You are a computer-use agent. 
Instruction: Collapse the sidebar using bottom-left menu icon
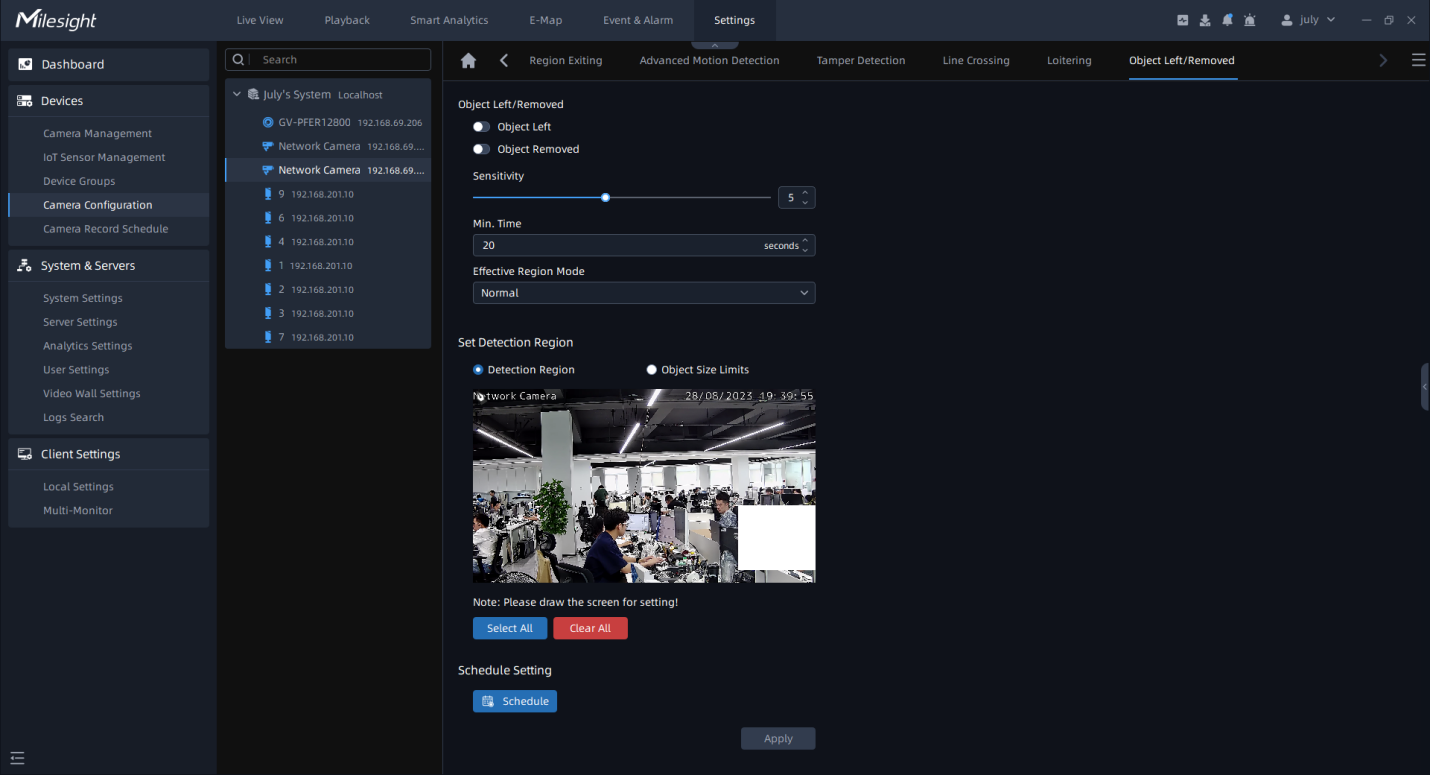[17, 758]
